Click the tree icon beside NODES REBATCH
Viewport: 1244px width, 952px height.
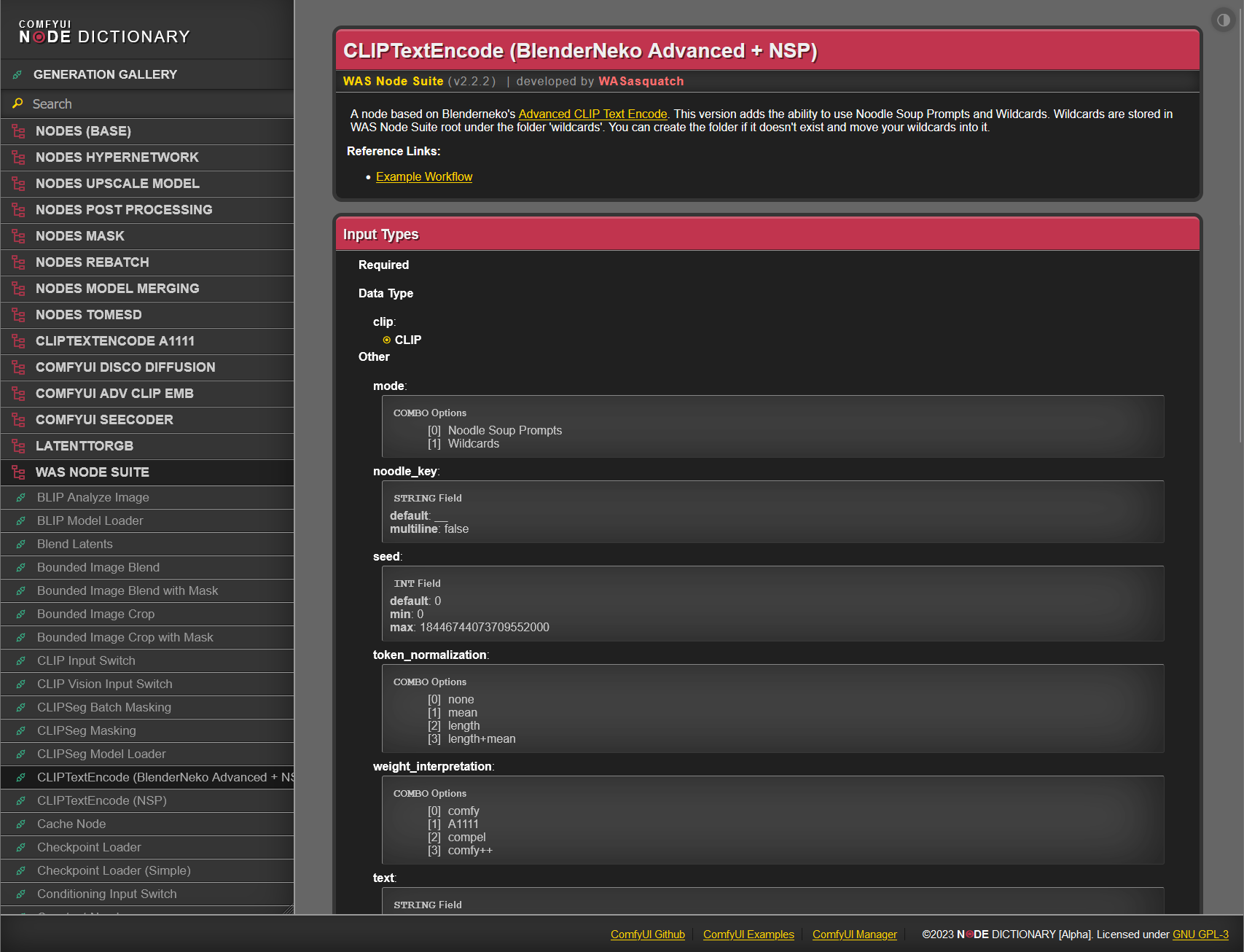coord(18,262)
